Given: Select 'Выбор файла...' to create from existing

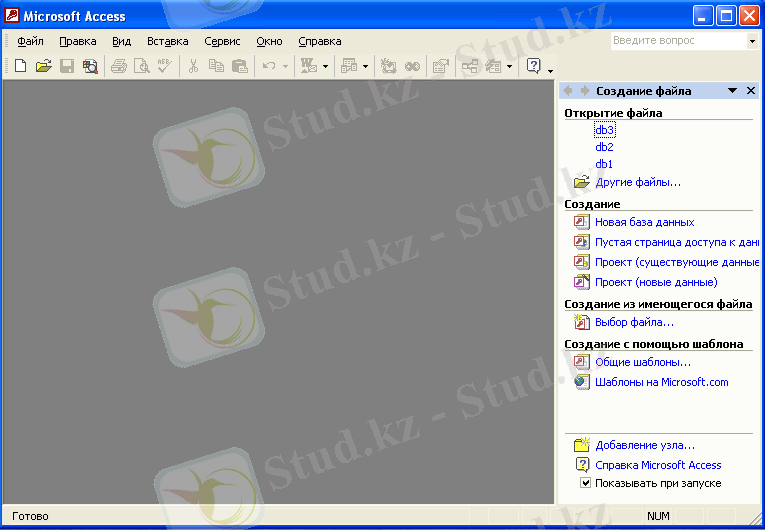Looking at the screenshot, I should [634, 322].
